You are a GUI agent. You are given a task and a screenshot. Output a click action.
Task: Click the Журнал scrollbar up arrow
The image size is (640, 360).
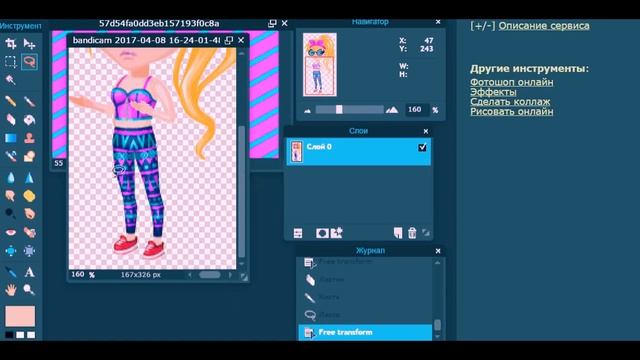(x=438, y=262)
